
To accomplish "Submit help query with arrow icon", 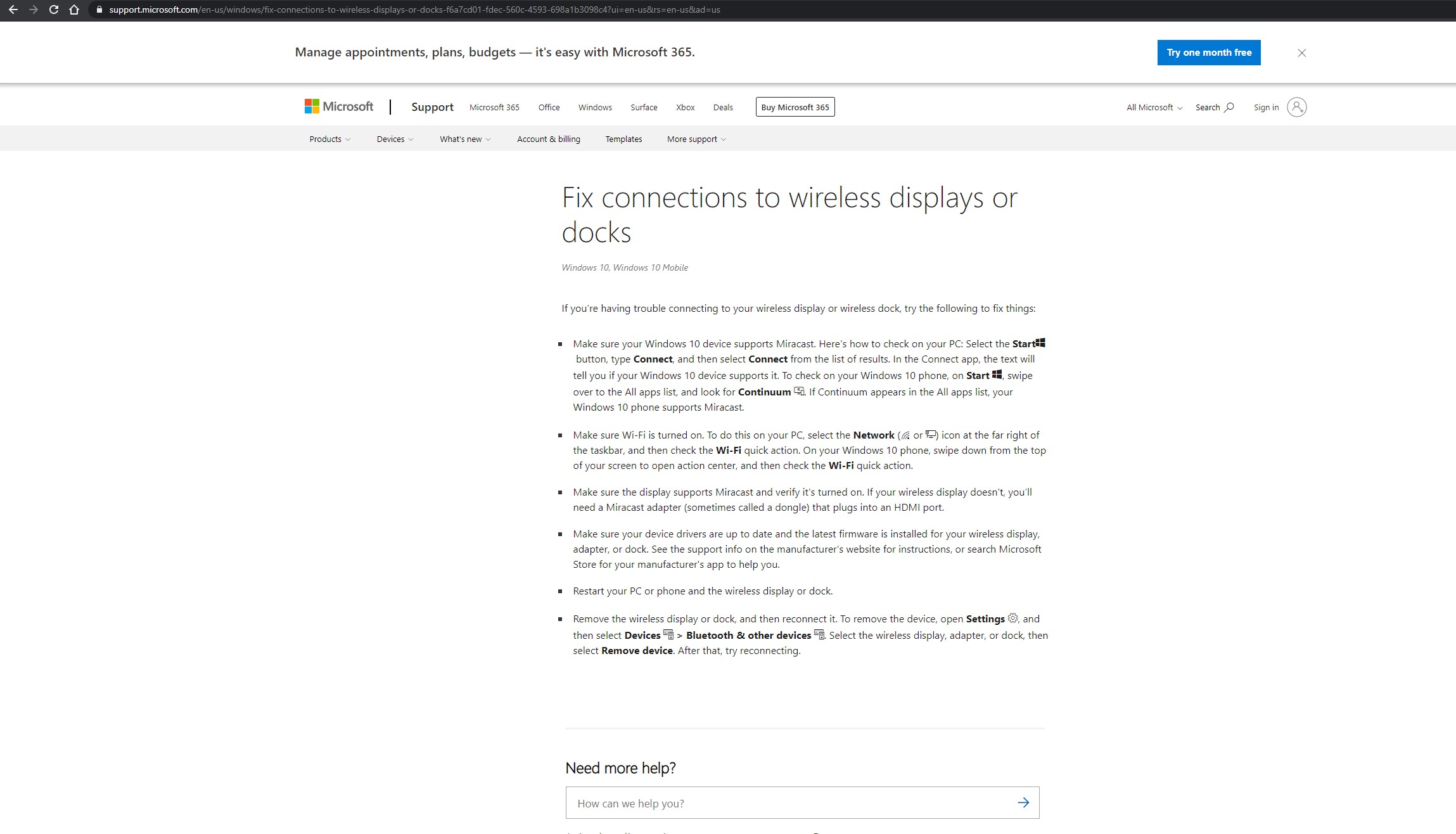I will coord(1023,802).
